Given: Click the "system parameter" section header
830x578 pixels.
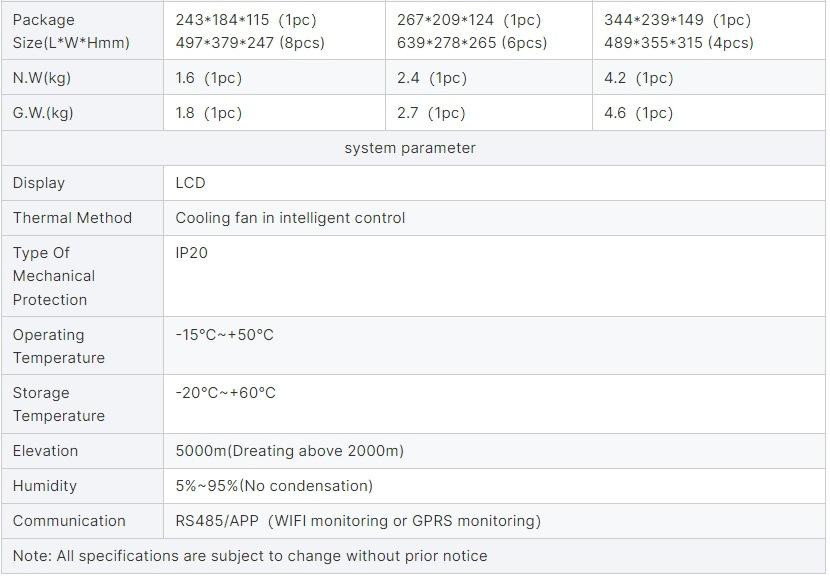Looking at the screenshot, I should (410, 148).
